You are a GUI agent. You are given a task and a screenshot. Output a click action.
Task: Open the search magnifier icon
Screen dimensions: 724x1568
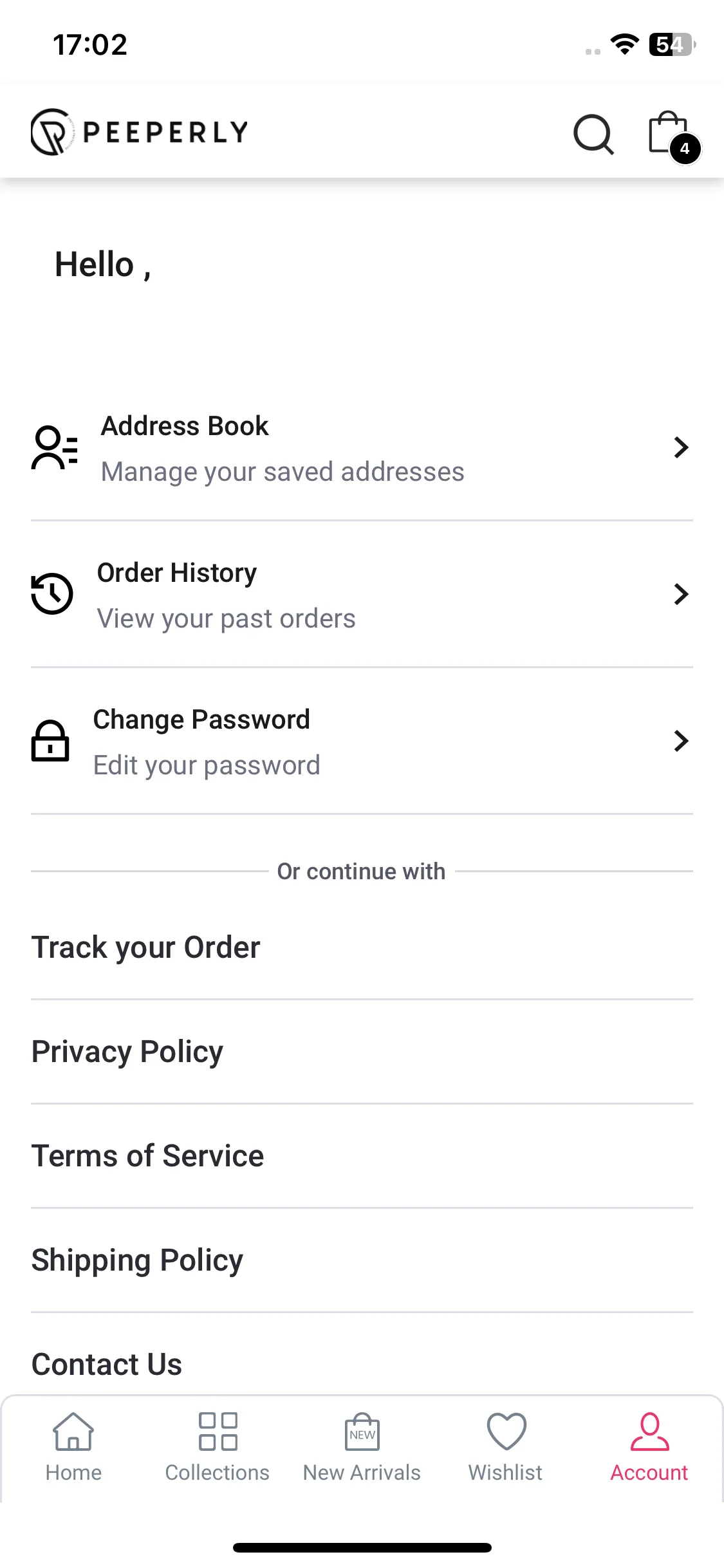pyautogui.click(x=593, y=134)
